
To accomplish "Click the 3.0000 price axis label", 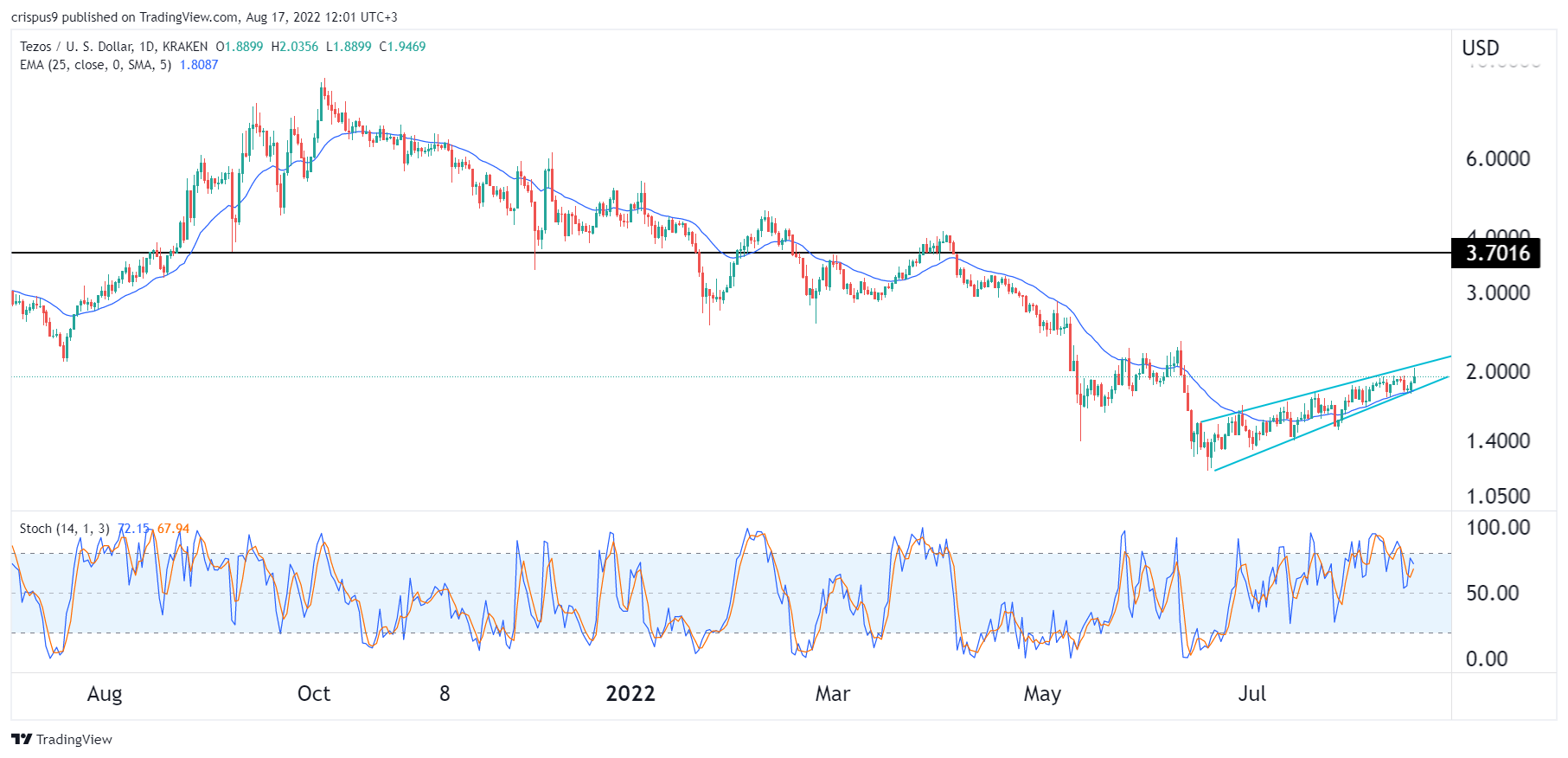I will click(1498, 292).
